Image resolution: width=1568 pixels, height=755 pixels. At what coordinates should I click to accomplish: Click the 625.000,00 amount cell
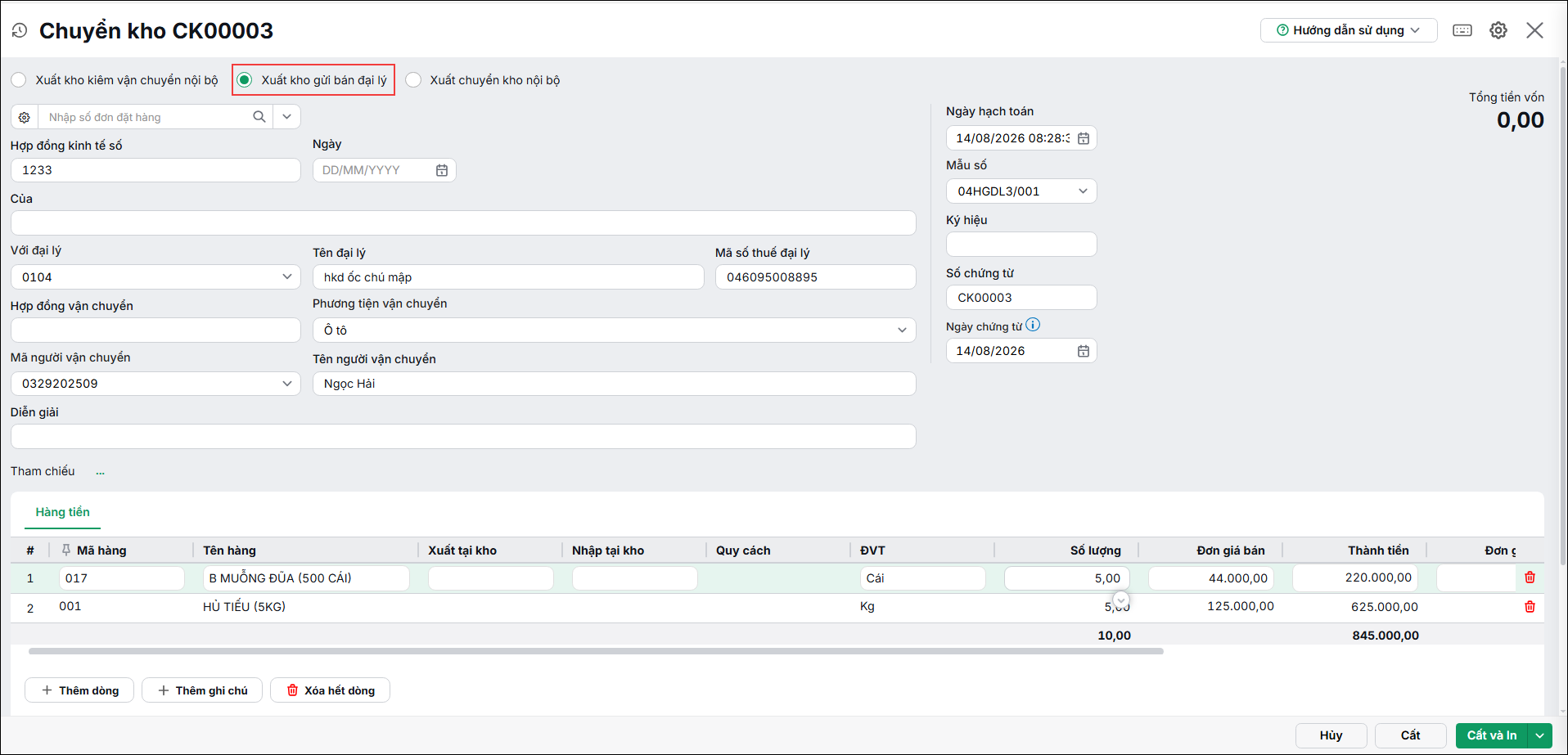click(1385, 607)
